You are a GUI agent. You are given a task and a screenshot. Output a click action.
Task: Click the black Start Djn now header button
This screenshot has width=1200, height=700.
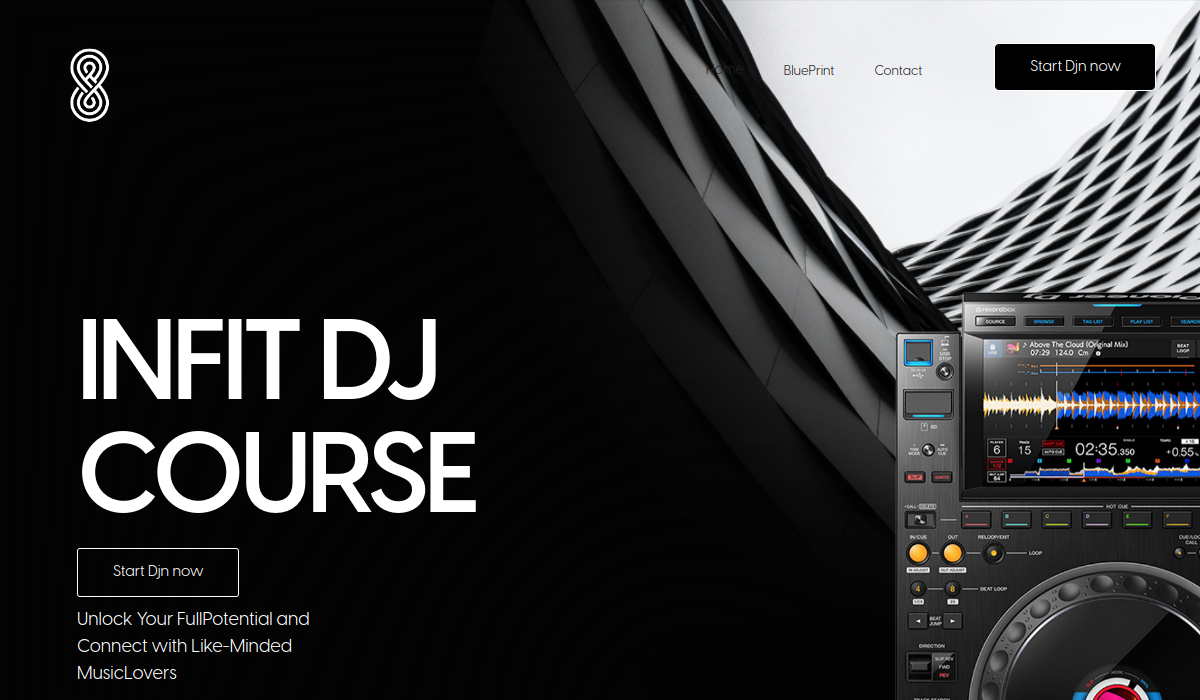pos(1075,67)
